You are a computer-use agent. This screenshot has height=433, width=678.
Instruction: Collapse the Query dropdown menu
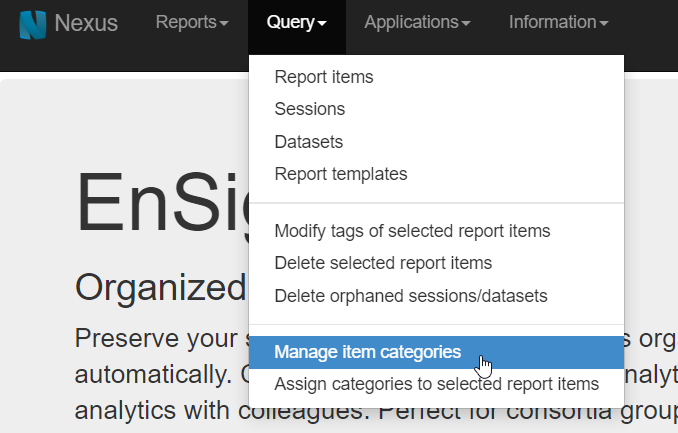pyautogui.click(x=297, y=22)
